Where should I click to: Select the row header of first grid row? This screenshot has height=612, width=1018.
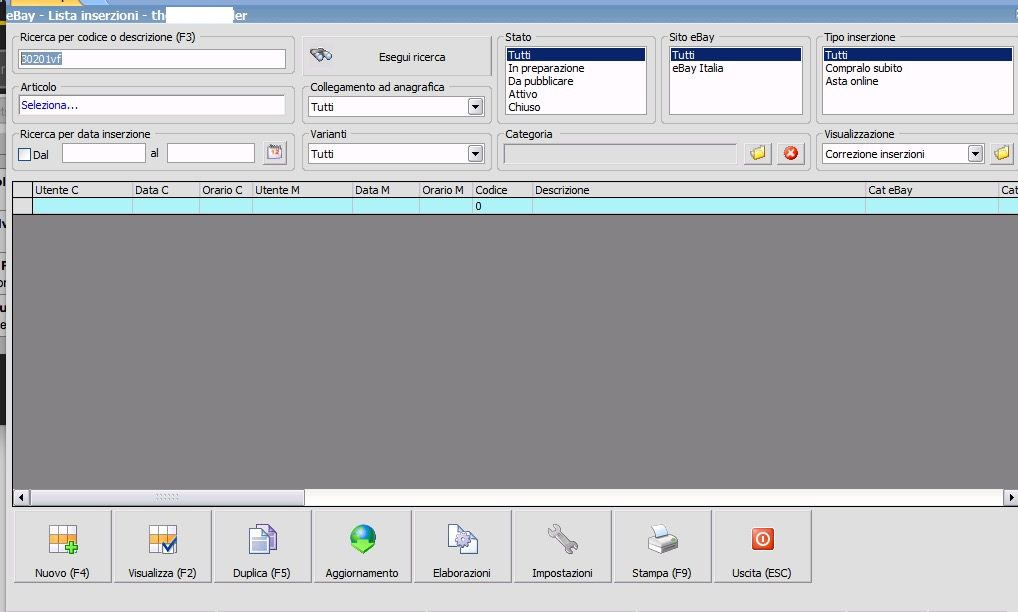(23, 206)
